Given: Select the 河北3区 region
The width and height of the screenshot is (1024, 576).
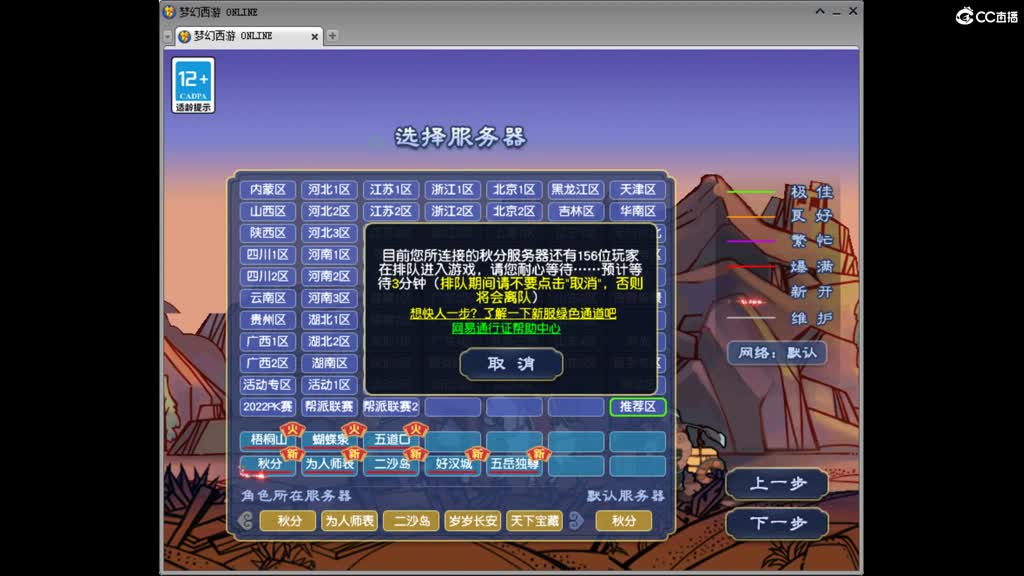Looking at the screenshot, I should (329, 232).
